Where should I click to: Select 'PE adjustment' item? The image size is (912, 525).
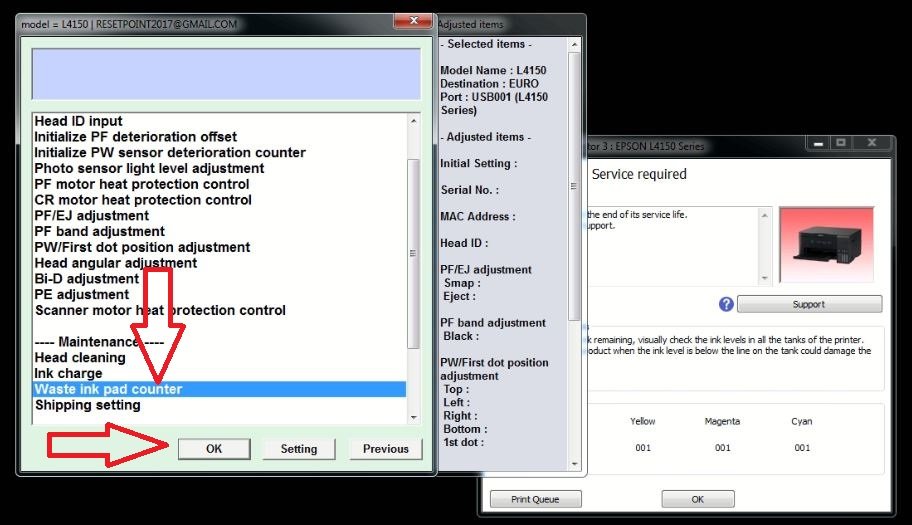[x=81, y=294]
